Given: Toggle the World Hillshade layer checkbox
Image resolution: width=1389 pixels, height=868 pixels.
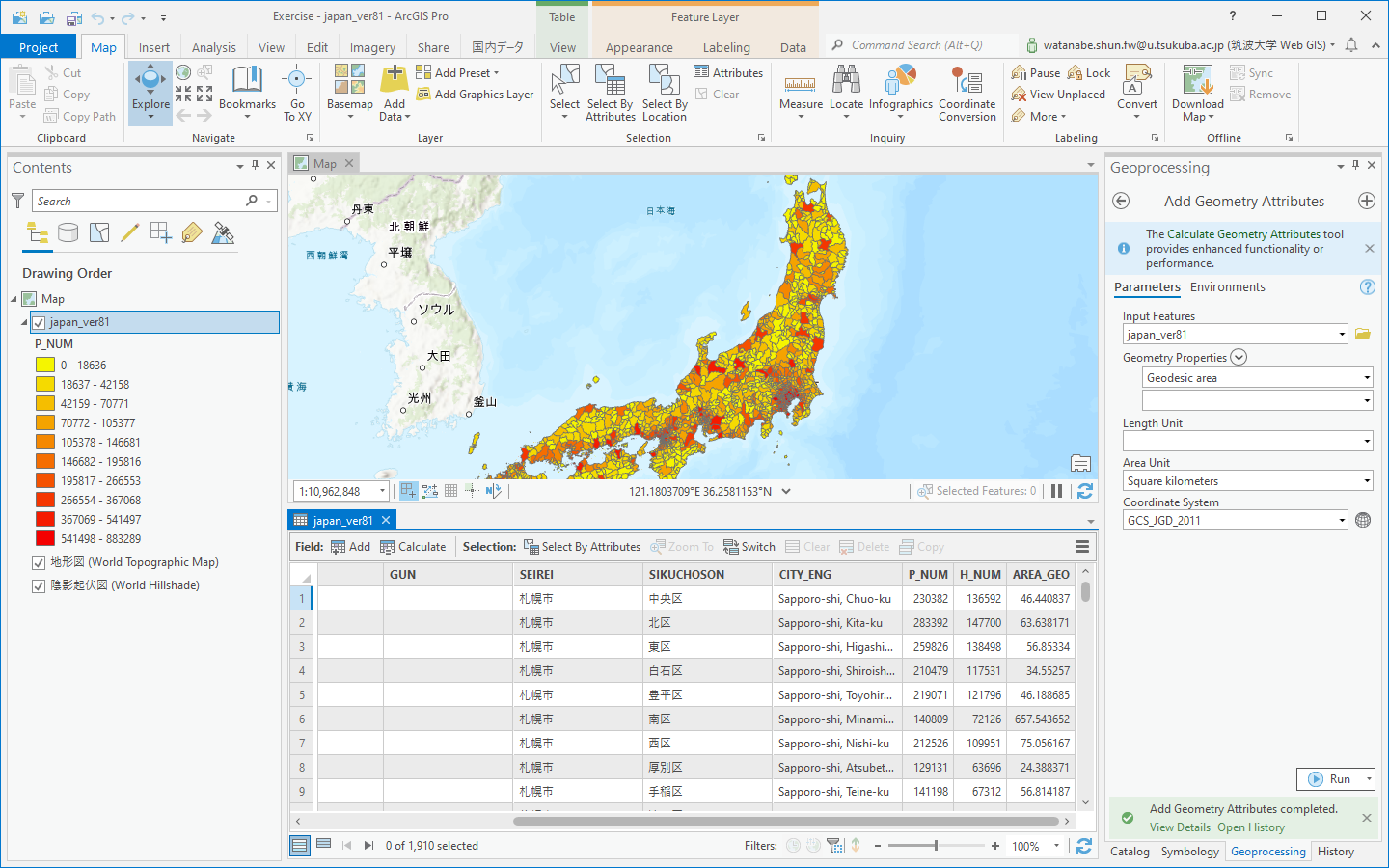Looking at the screenshot, I should coord(39,585).
